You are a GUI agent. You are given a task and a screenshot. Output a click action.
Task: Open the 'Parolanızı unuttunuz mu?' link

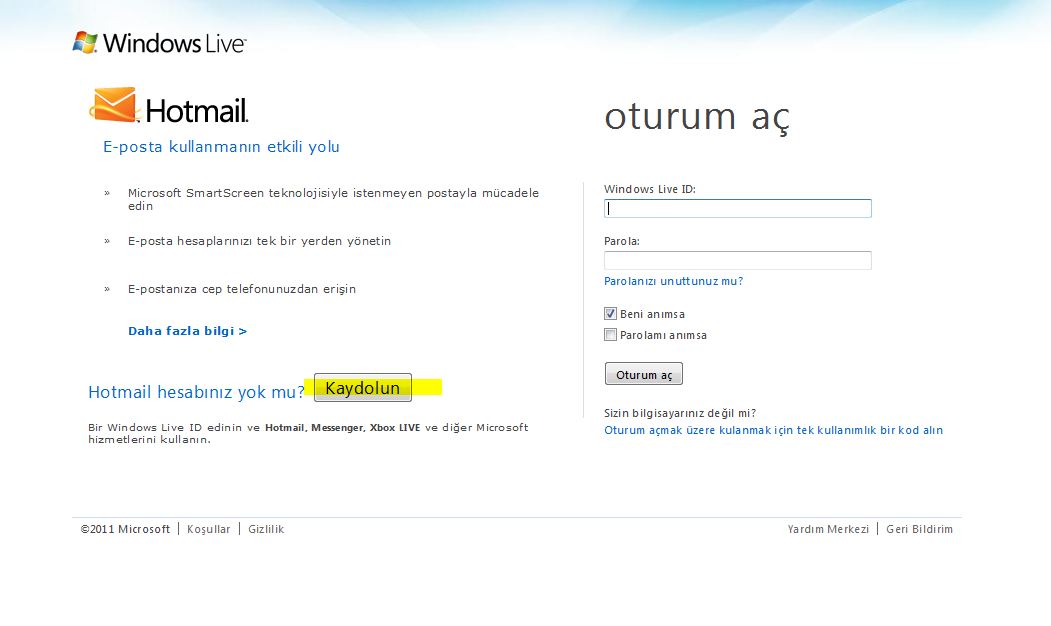[673, 281]
